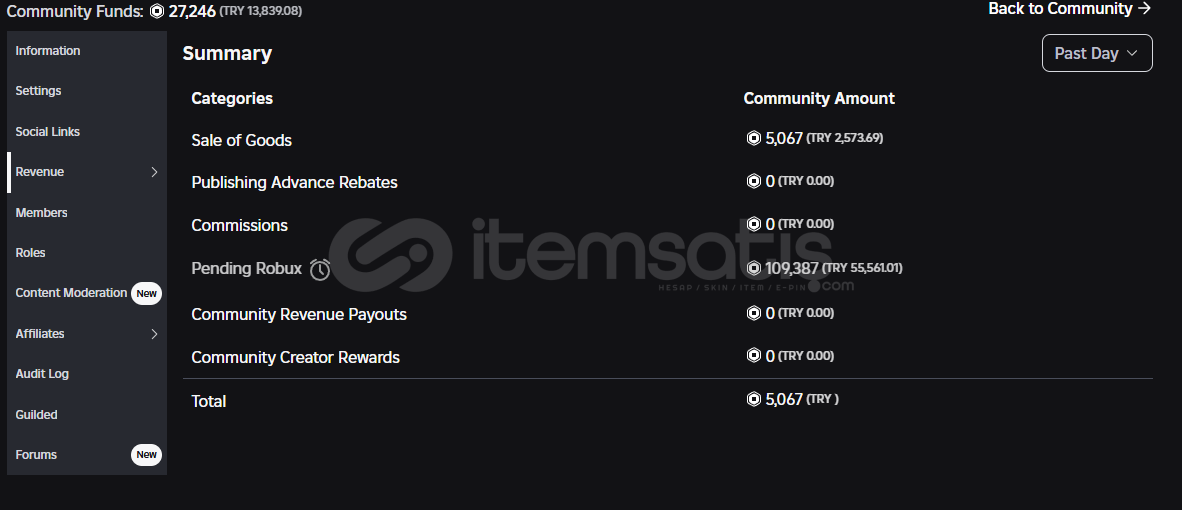
Task: Open the Information sidebar section
Action: [x=48, y=51]
